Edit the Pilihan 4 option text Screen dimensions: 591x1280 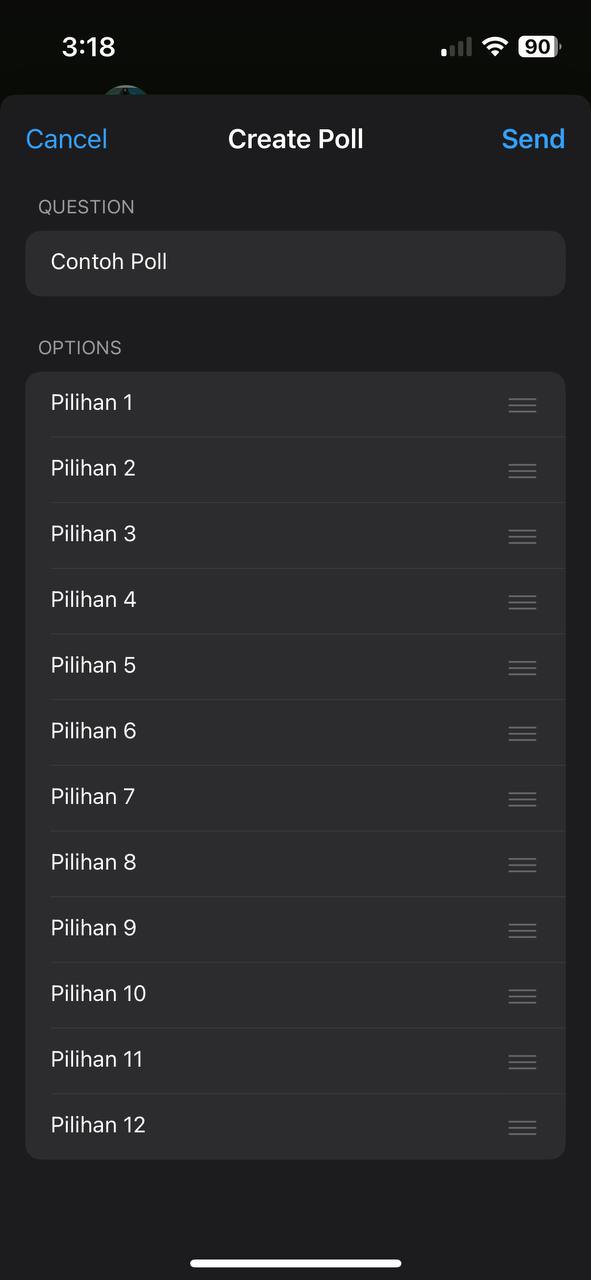(270, 600)
